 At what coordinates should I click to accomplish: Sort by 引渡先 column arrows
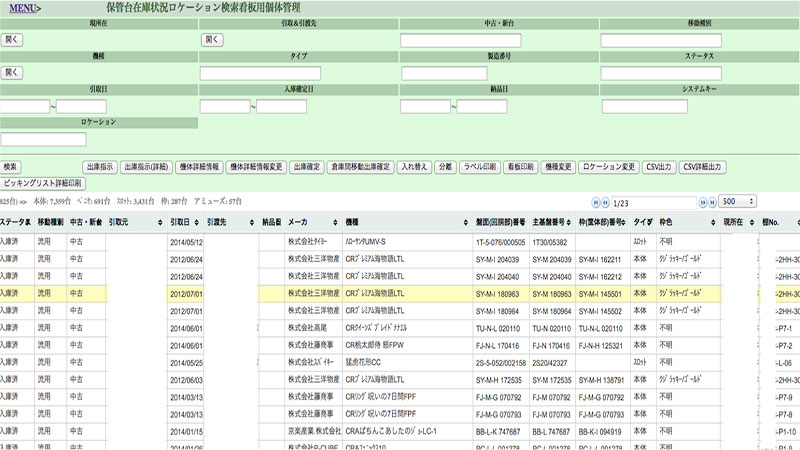coord(252,222)
